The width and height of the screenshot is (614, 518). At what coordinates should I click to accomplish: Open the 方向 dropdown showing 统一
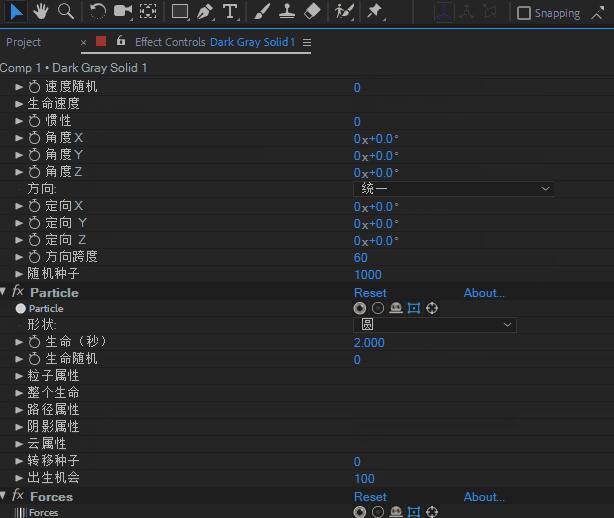(x=453, y=189)
